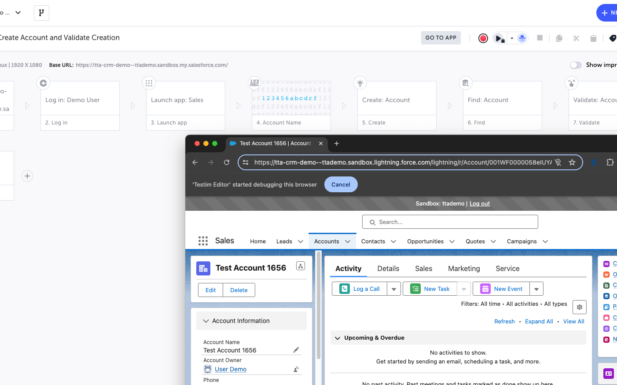The image size is (617, 385).
Task: Click the Delete button for Test Account 1656
Action: tap(239, 290)
